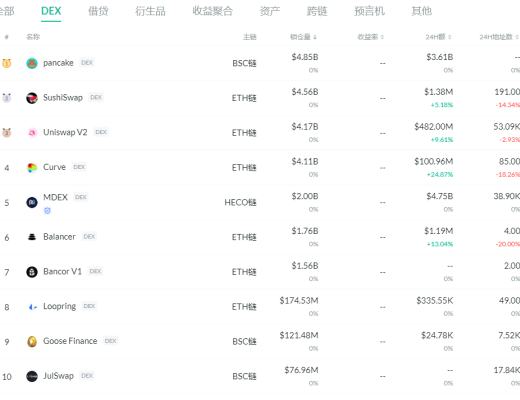This screenshot has height=400, width=520.
Task: Click the JulSwap logo icon
Action: 32,376
